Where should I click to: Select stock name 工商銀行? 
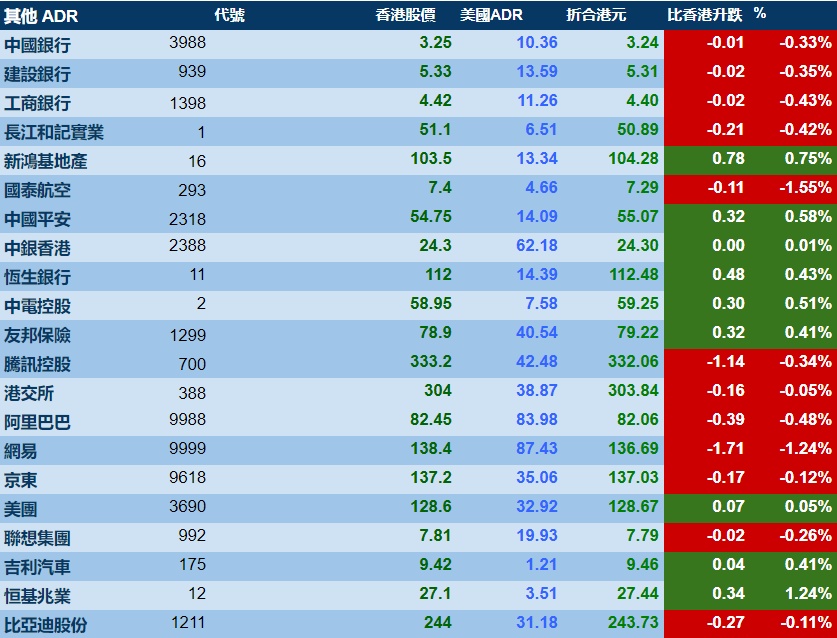(37, 103)
